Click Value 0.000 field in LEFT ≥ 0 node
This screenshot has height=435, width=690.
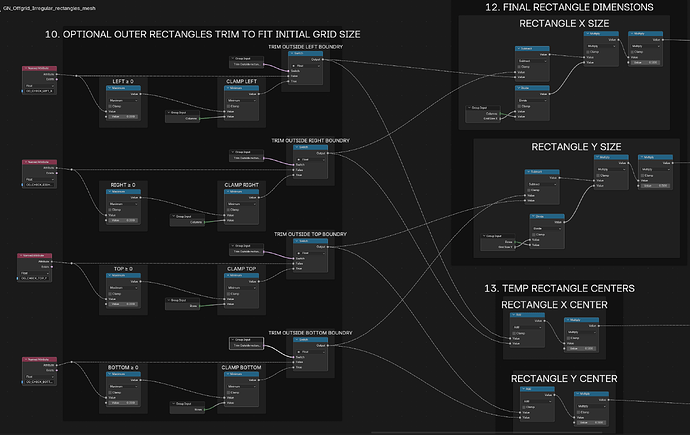(x=123, y=117)
